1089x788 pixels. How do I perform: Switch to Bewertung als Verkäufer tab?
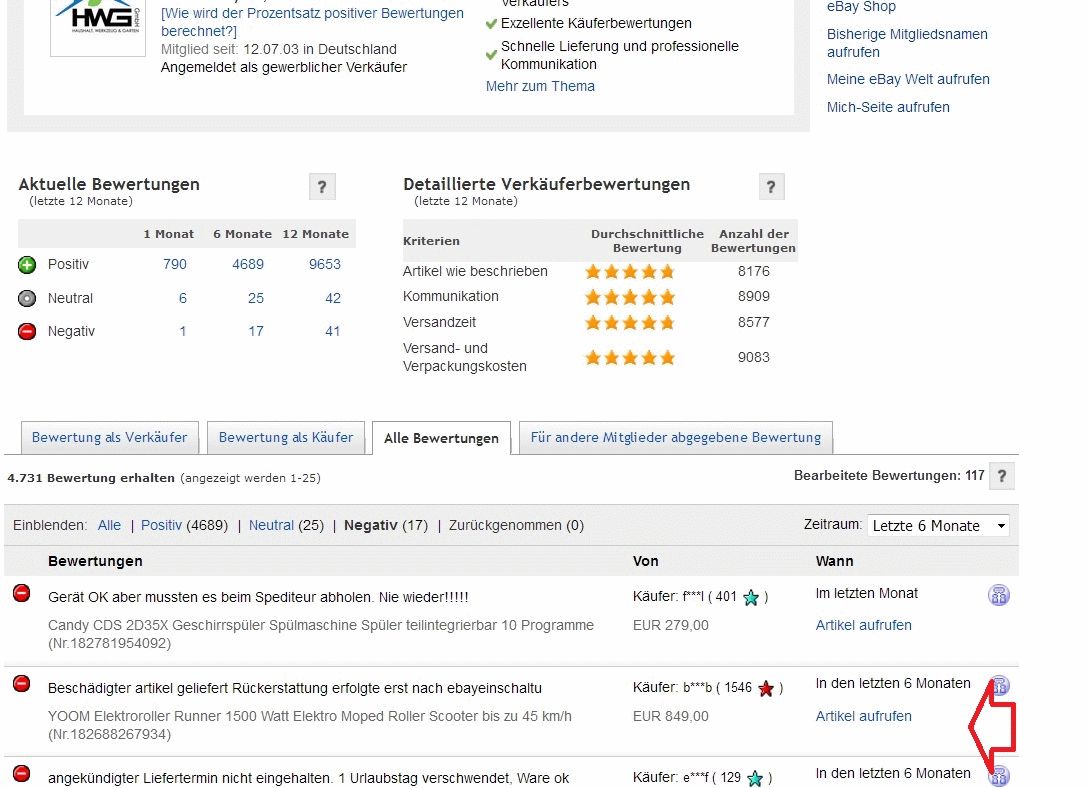click(x=109, y=437)
